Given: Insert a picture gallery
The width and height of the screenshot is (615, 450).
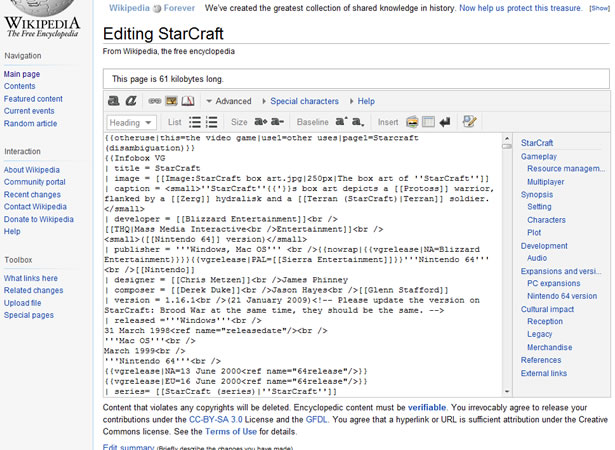Looking at the screenshot, I should click(x=412, y=122).
